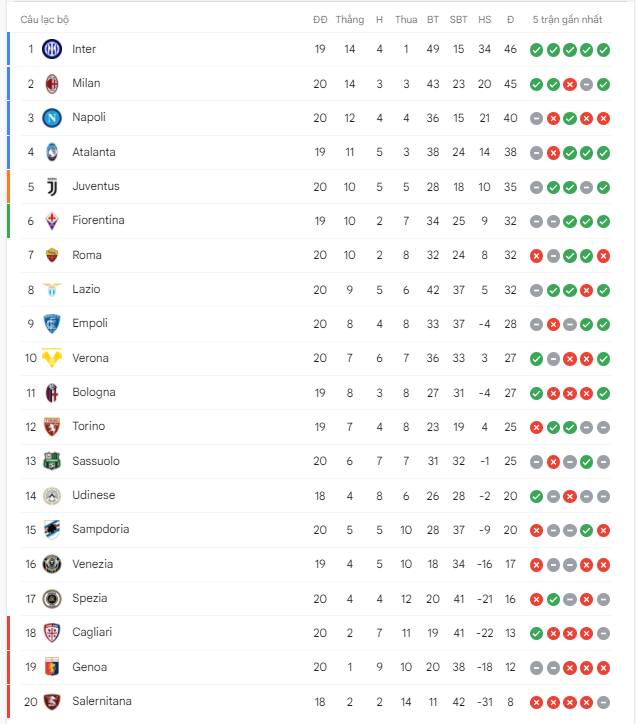The height and width of the screenshot is (724, 636).
Task: Open the Atalanta team link
Action: [94, 152]
